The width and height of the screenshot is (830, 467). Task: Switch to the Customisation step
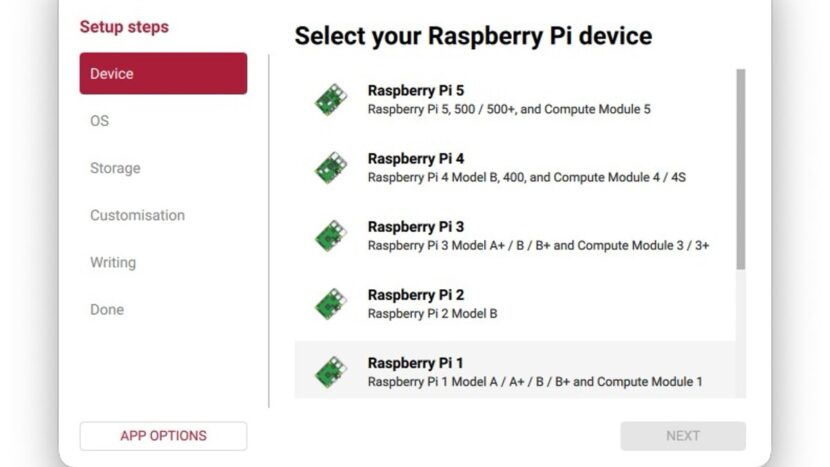137,215
